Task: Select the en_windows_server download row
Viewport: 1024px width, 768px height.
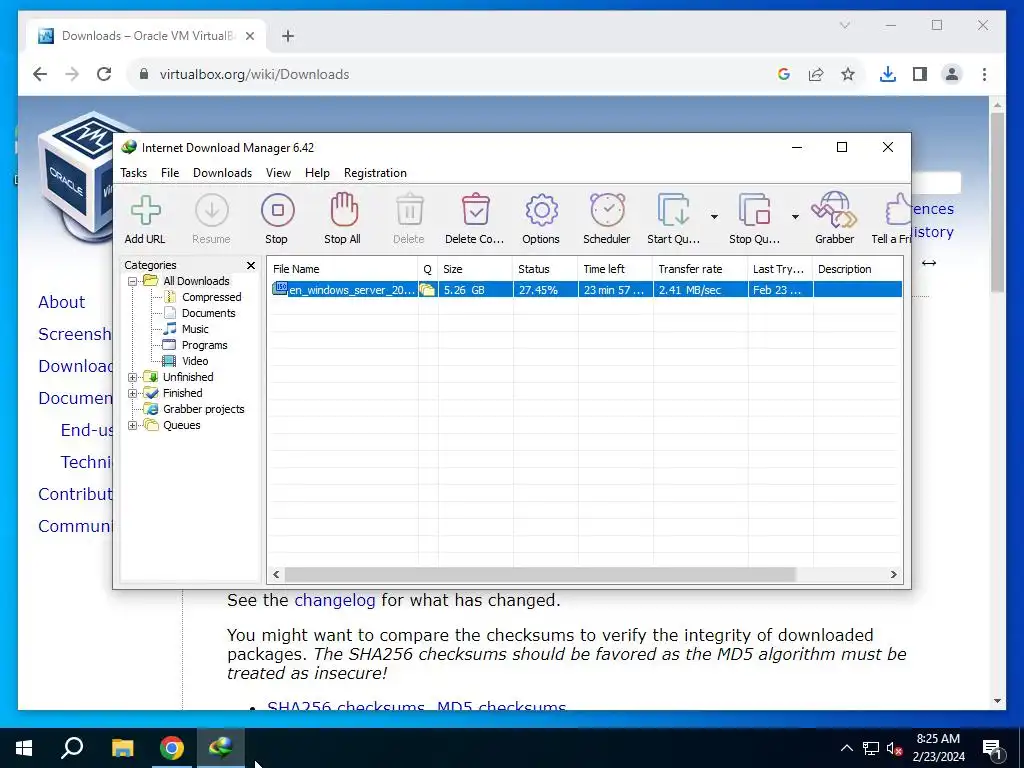Action: (x=585, y=290)
